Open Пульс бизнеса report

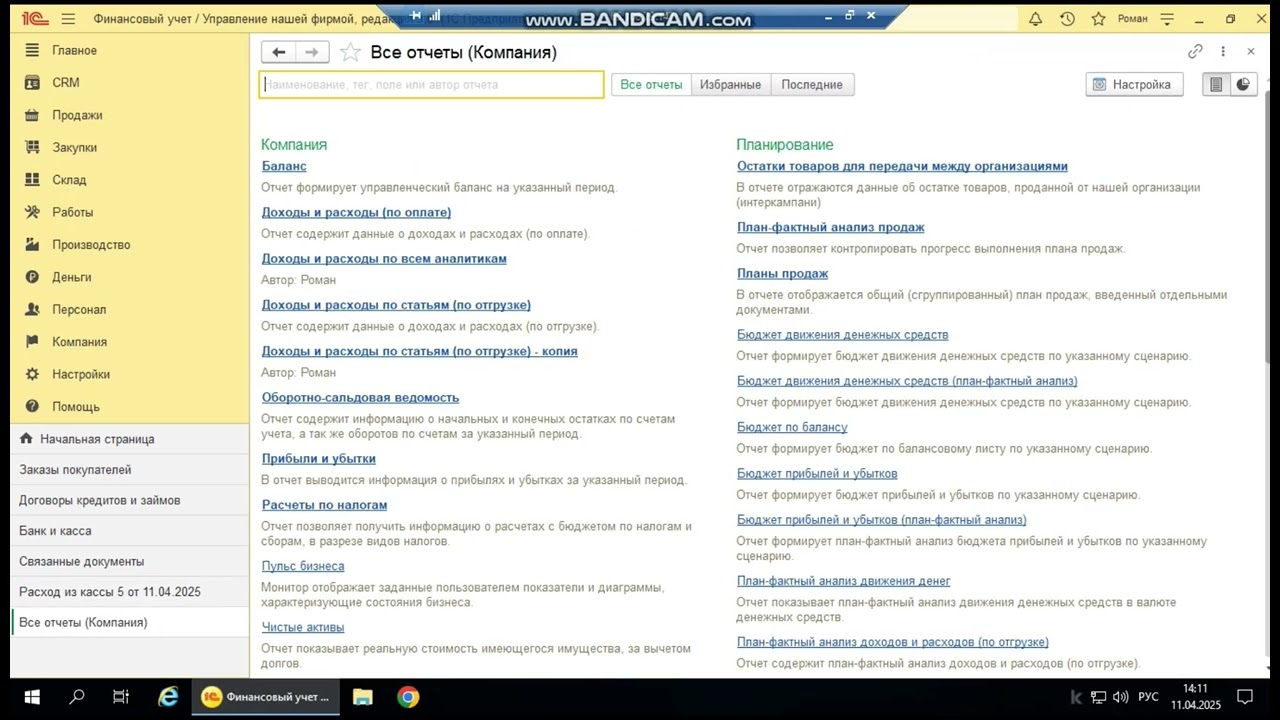[x=303, y=566]
